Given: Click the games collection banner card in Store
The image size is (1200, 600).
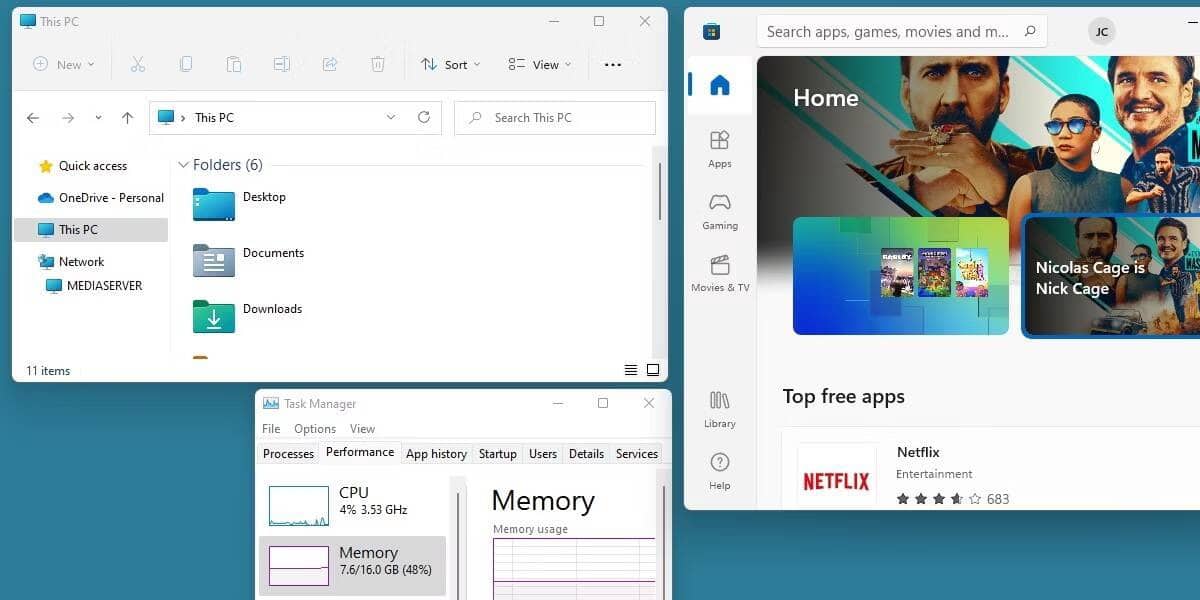Looking at the screenshot, I should tap(901, 276).
